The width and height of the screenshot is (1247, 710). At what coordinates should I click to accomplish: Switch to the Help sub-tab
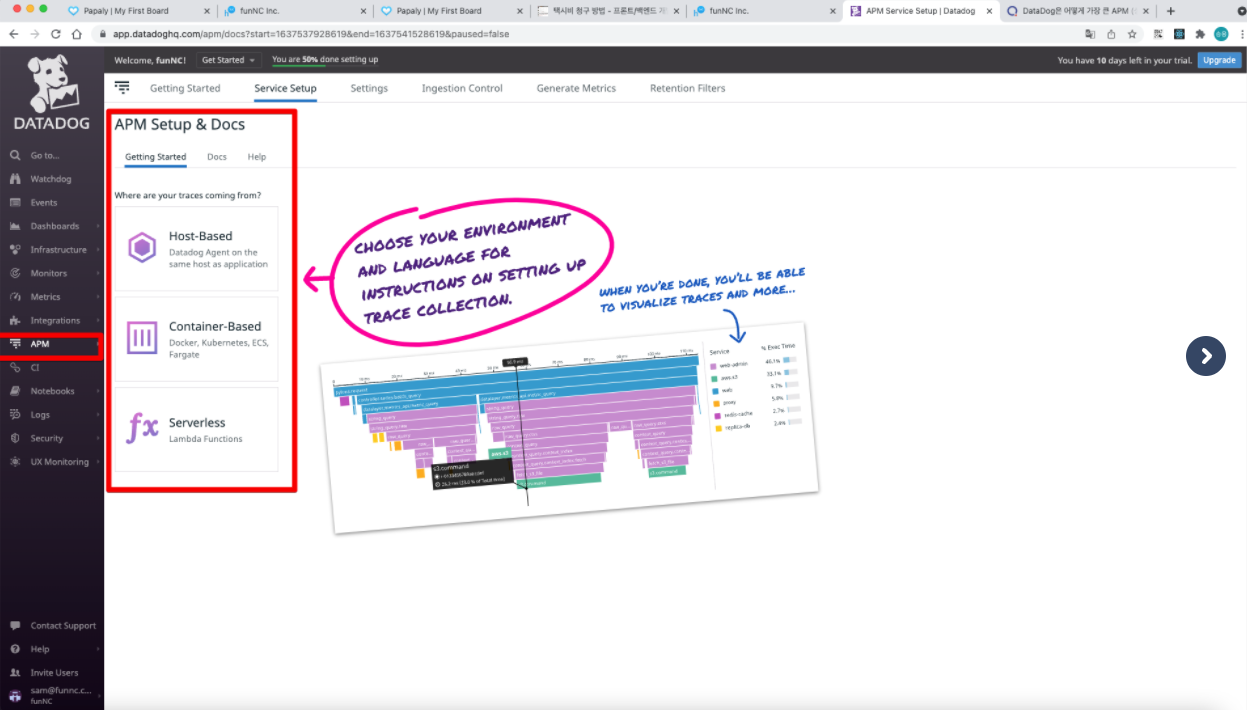pyautogui.click(x=257, y=157)
